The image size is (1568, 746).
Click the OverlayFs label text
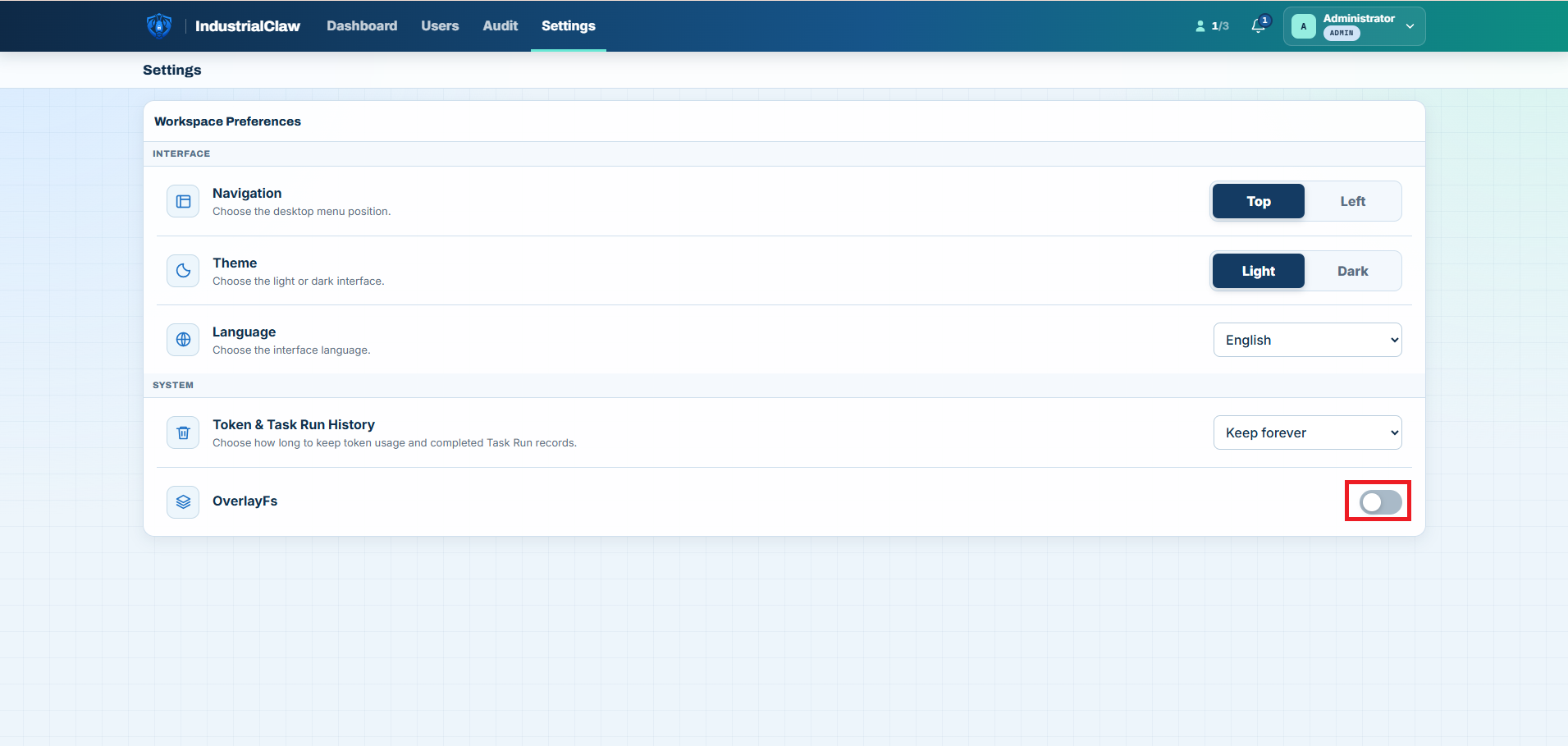click(245, 501)
